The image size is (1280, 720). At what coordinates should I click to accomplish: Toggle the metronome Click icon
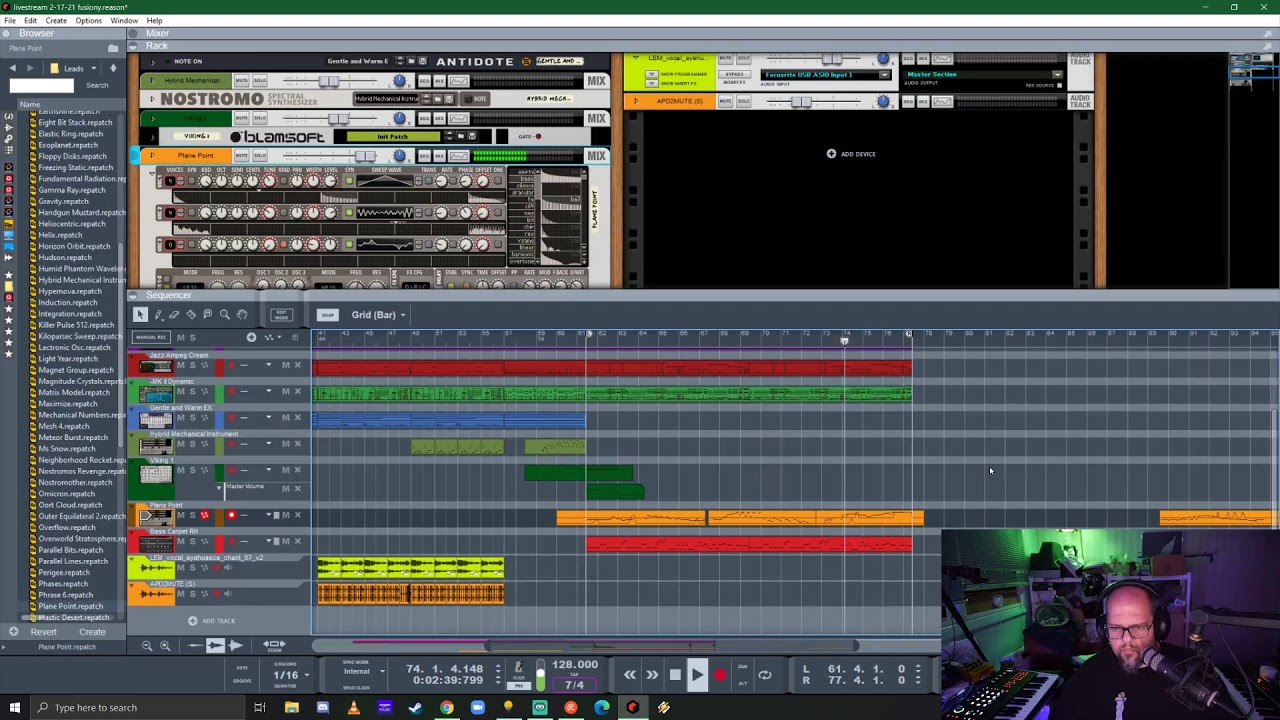[518, 669]
